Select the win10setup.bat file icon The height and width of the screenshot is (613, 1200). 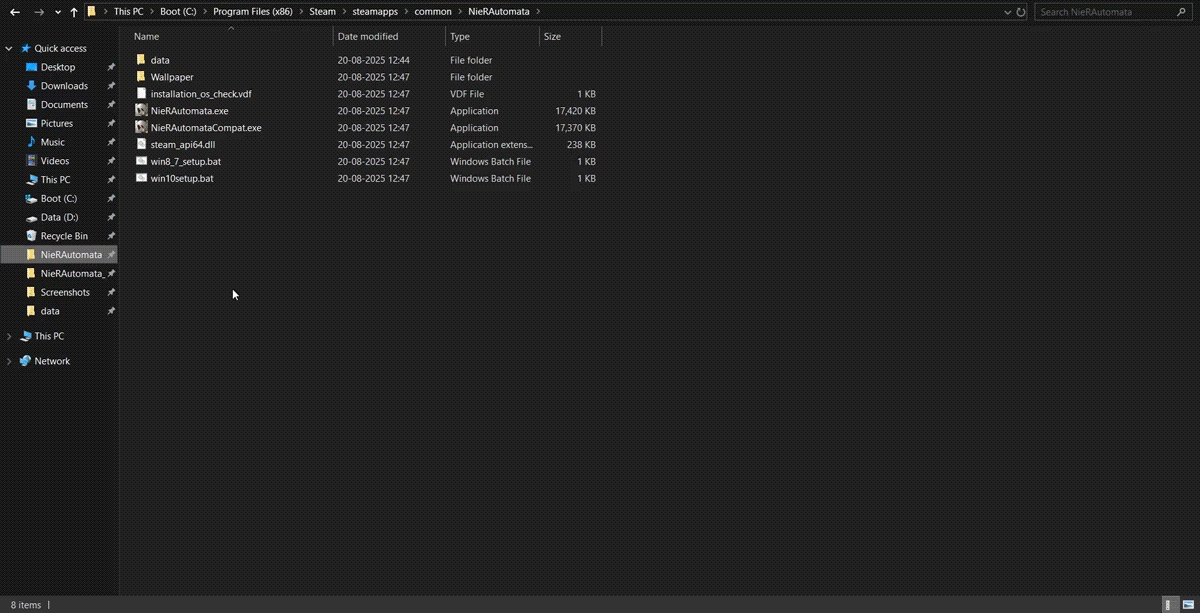pyautogui.click(x=141, y=178)
